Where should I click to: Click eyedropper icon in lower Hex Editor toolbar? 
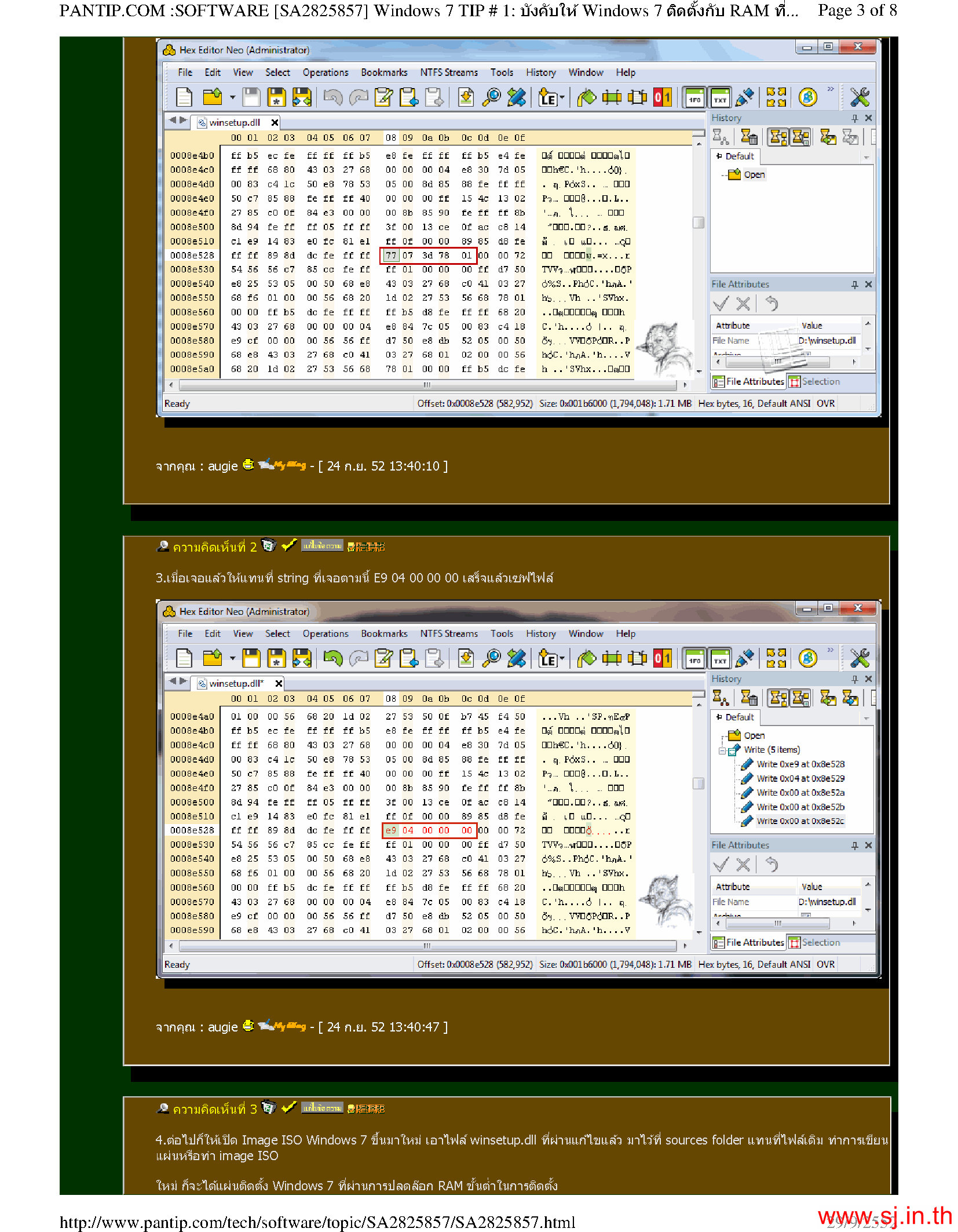744,658
